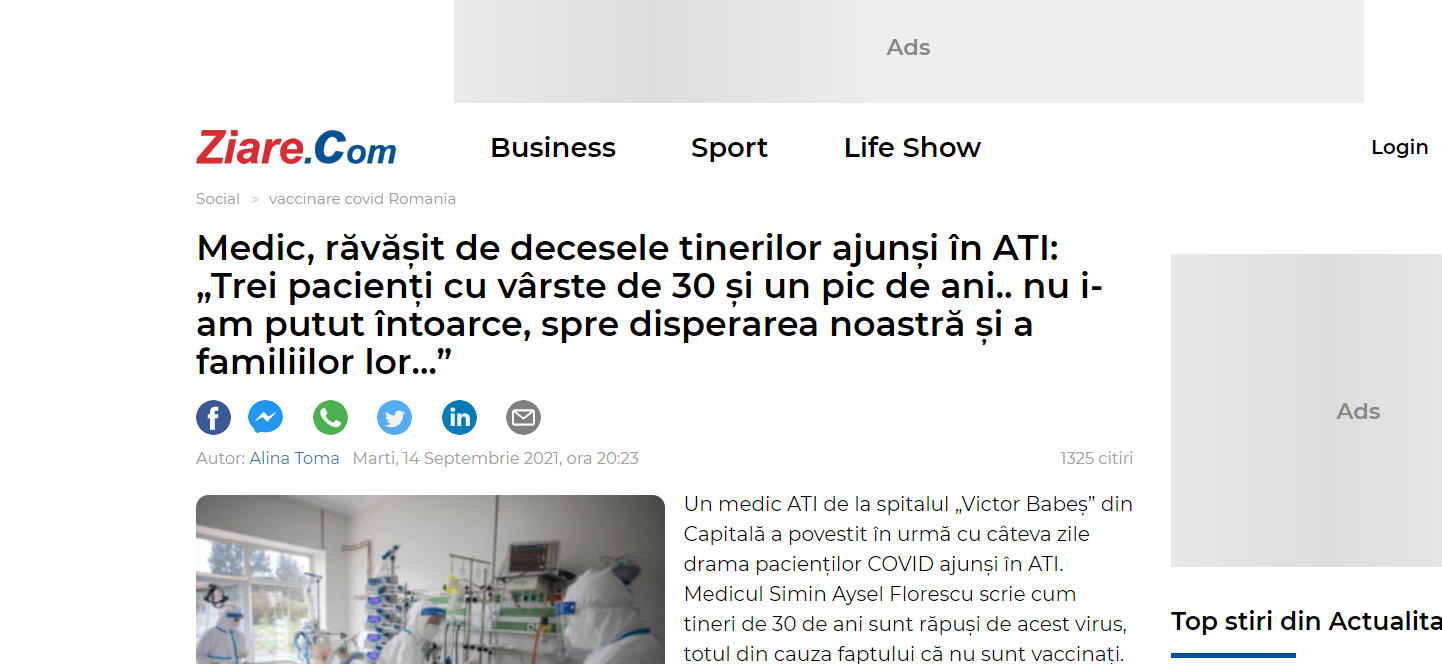The height and width of the screenshot is (664, 1442).
Task: Open the Life Show section
Action: tap(912, 147)
